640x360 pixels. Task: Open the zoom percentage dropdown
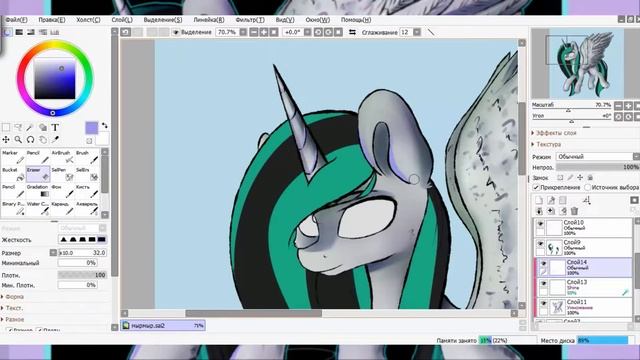point(243,32)
